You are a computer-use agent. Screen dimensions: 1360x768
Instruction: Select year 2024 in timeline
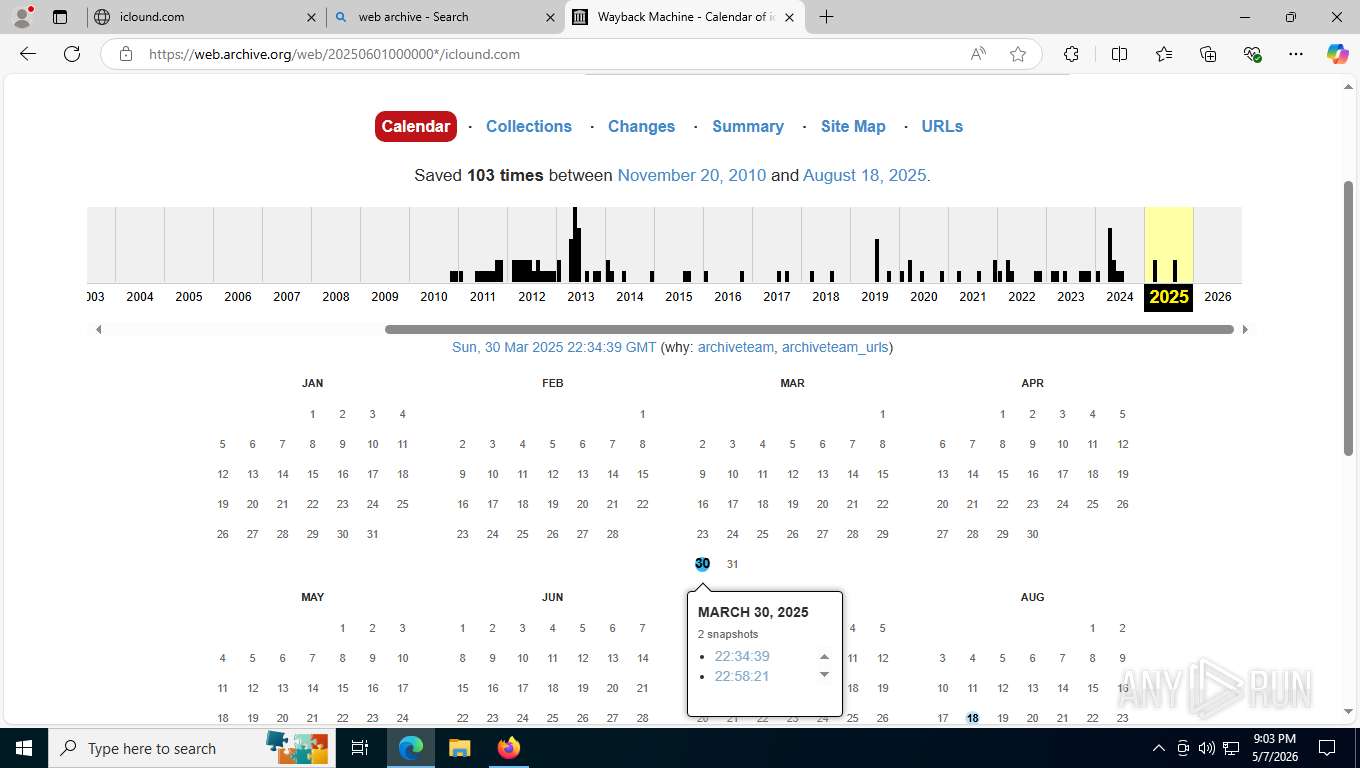pos(1120,297)
